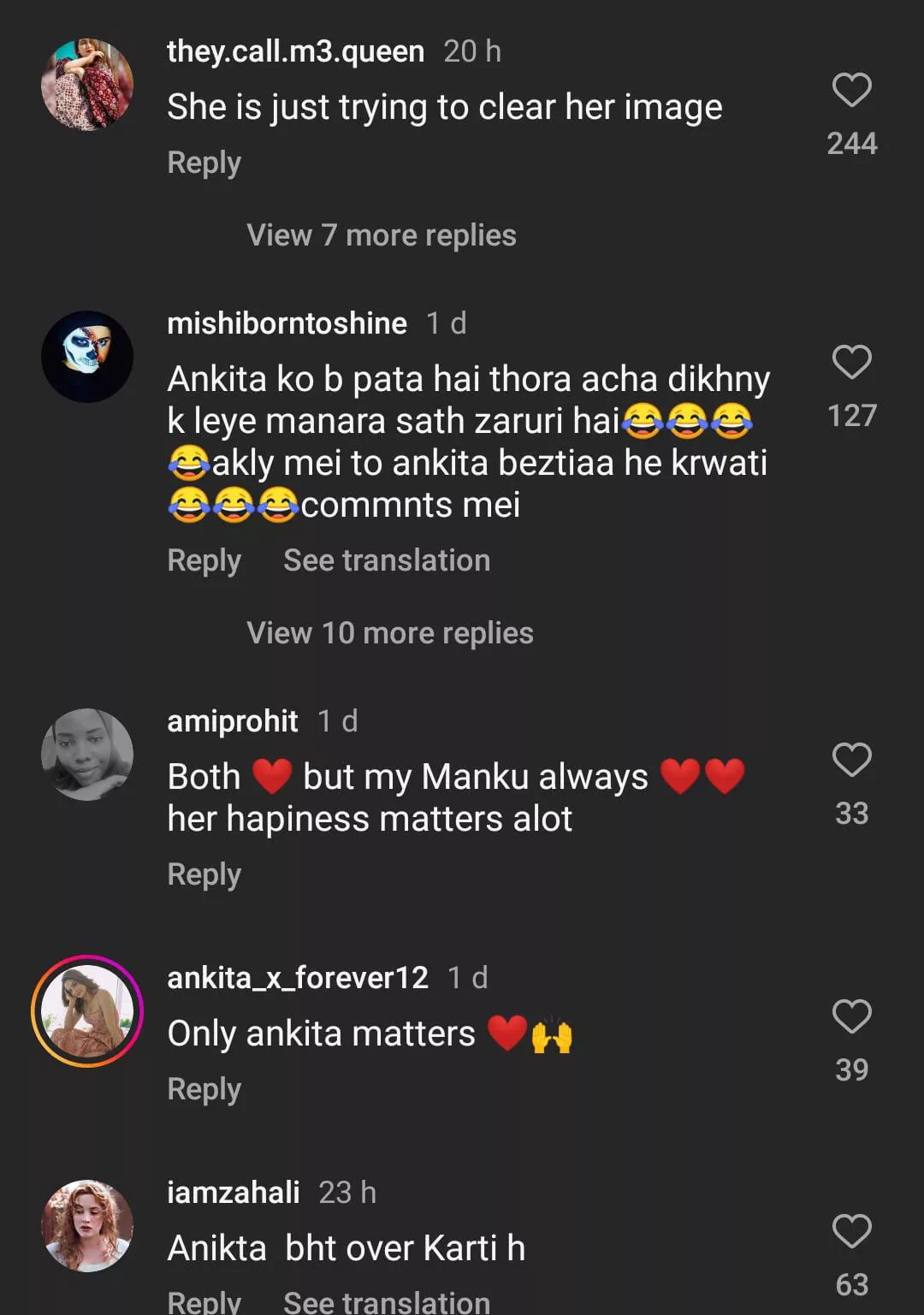The width and height of the screenshot is (924, 1315).
Task: Like iamzahali's comment
Action: [x=851, y=1231]
